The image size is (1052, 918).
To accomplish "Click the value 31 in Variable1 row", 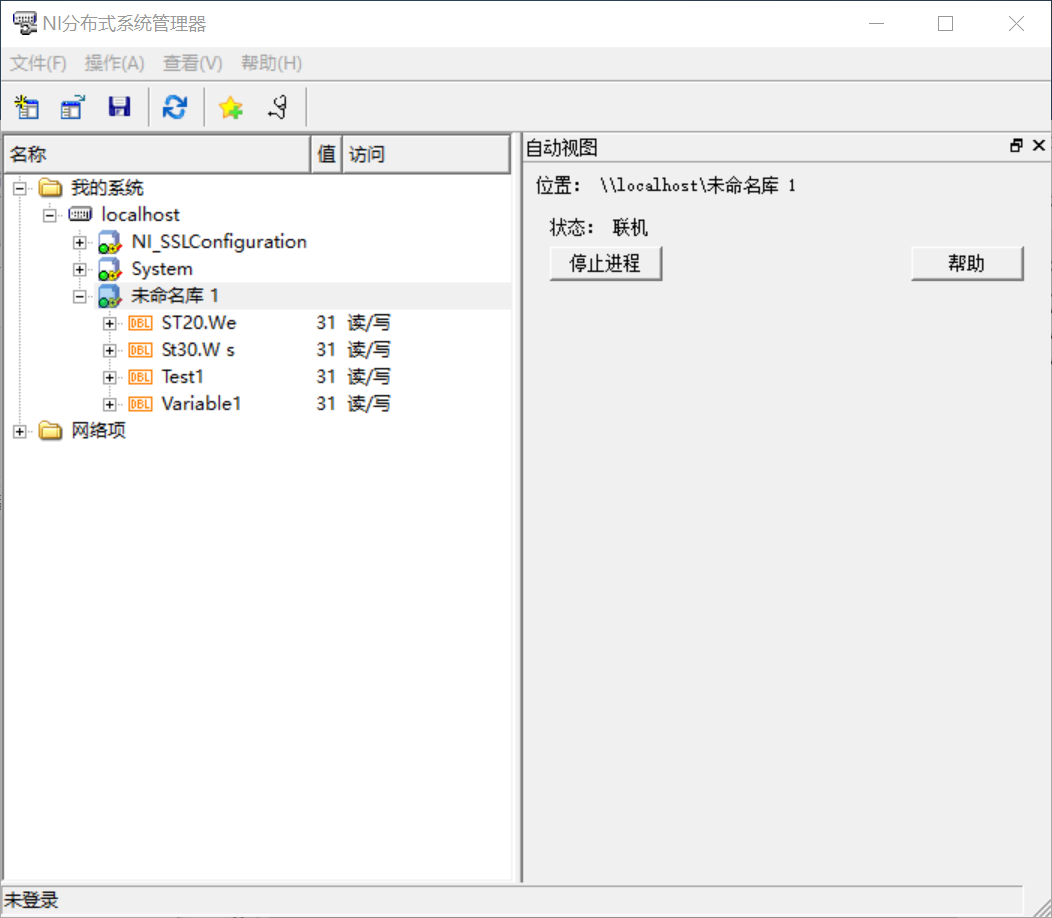I will [x=326, y=403].
